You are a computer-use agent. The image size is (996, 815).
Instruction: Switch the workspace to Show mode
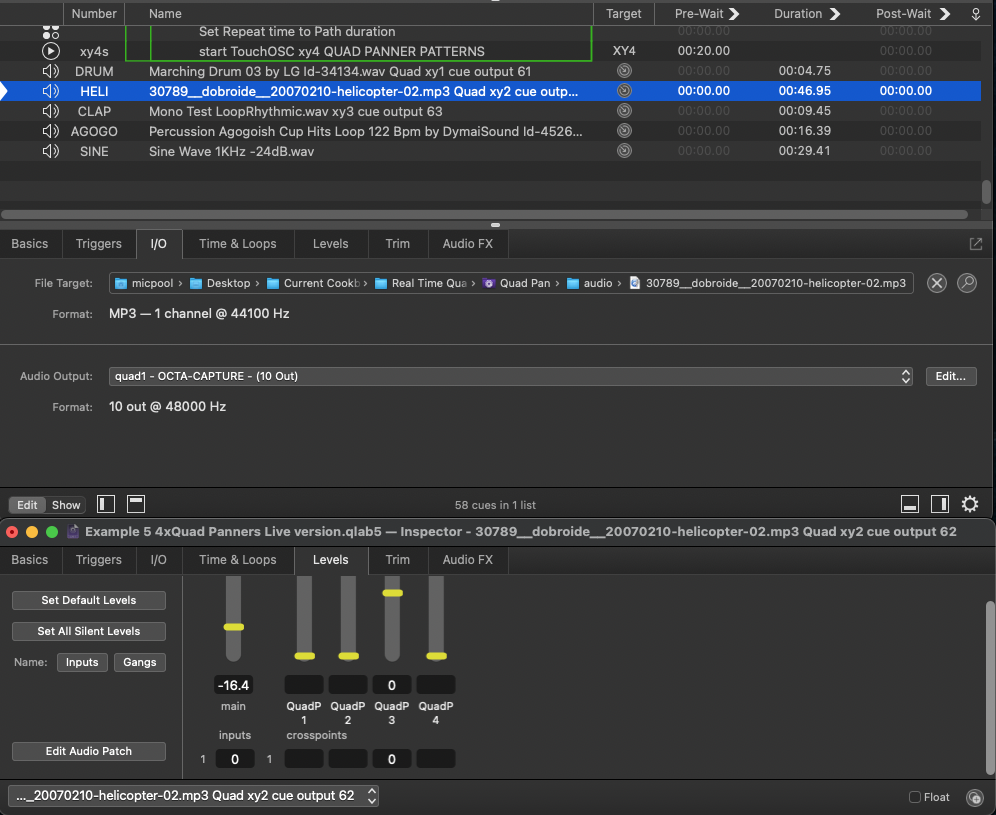pos(67,505)
